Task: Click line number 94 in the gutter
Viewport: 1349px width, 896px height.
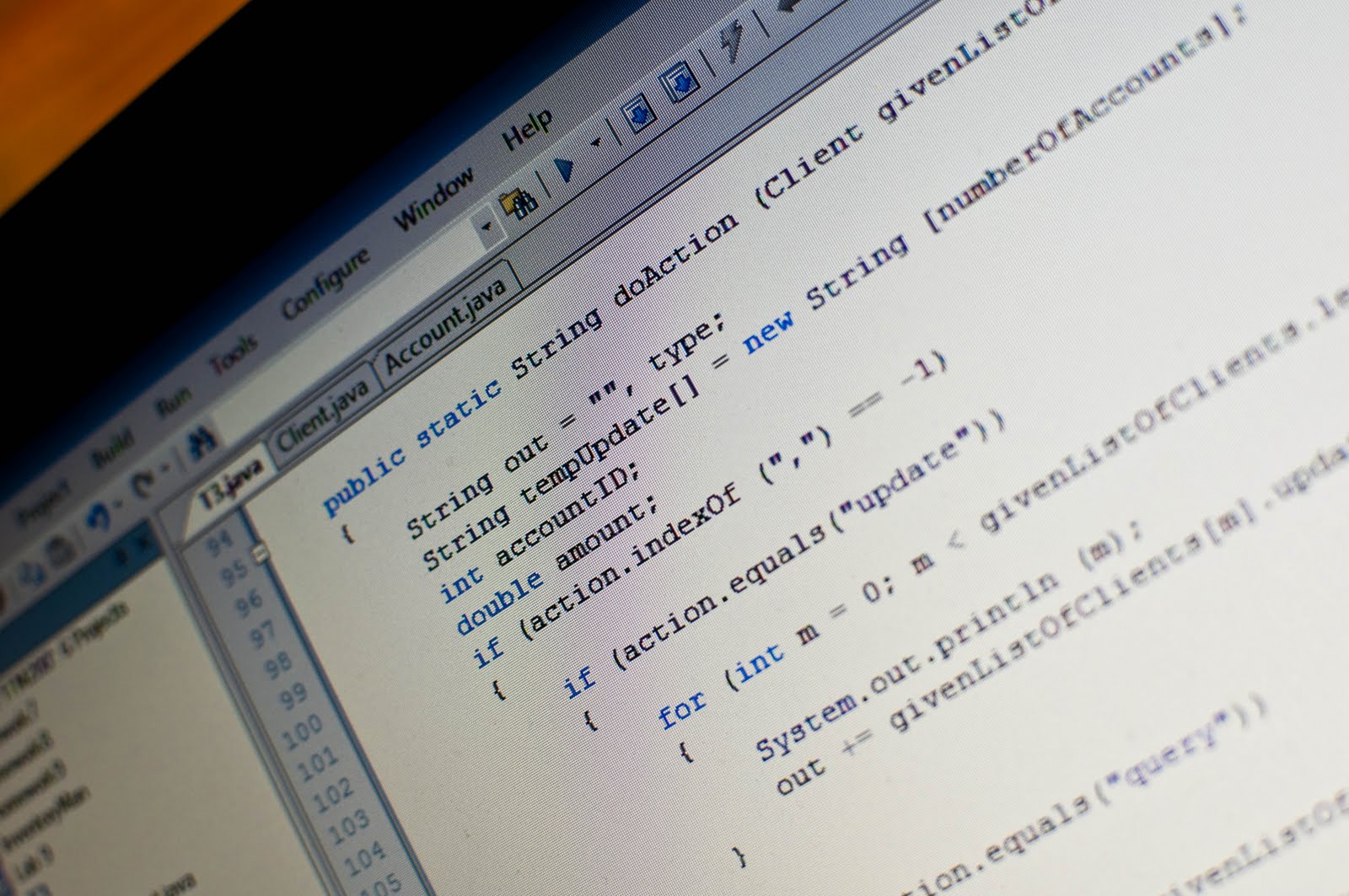Action: tap(219, 545)
